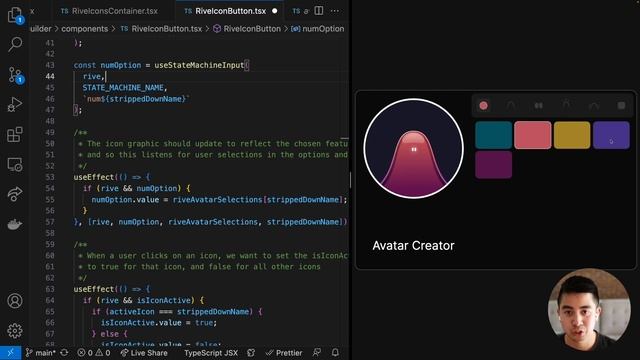Open the Accounts menu icon

click(x=15, y=301)
